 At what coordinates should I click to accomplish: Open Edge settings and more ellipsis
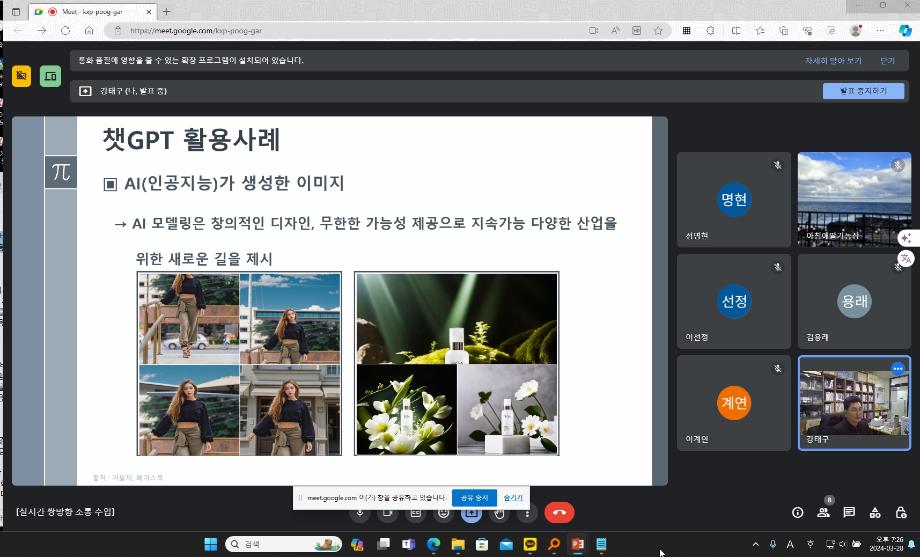(880, 31)
